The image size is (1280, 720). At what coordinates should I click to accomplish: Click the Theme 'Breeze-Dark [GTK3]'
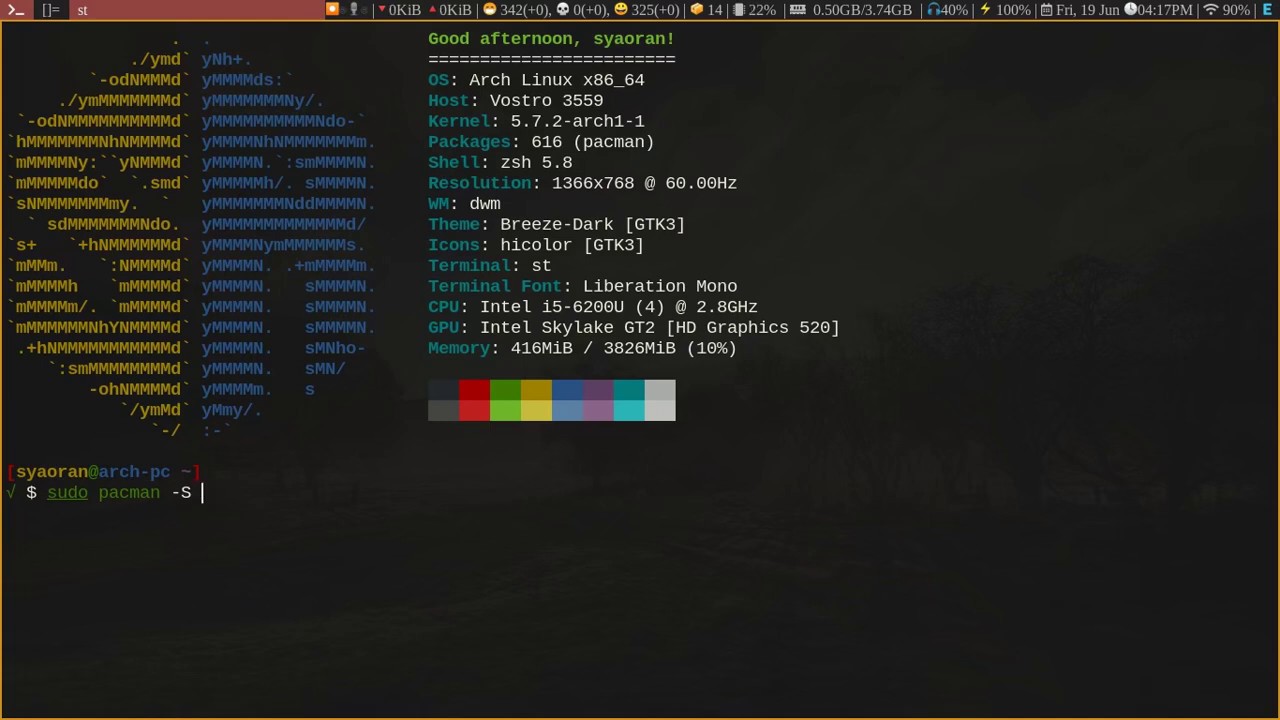592,225
